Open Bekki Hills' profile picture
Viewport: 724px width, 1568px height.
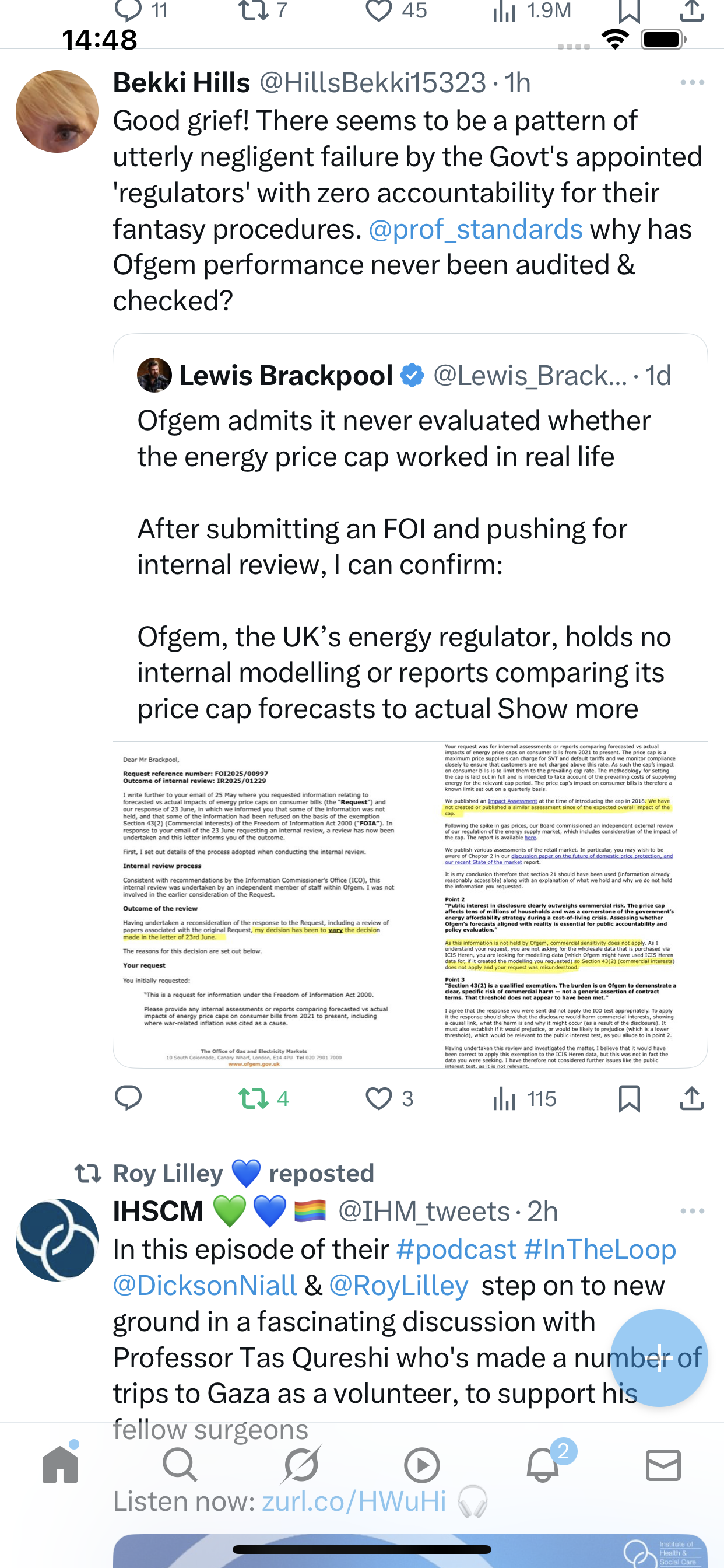(57, 111)
